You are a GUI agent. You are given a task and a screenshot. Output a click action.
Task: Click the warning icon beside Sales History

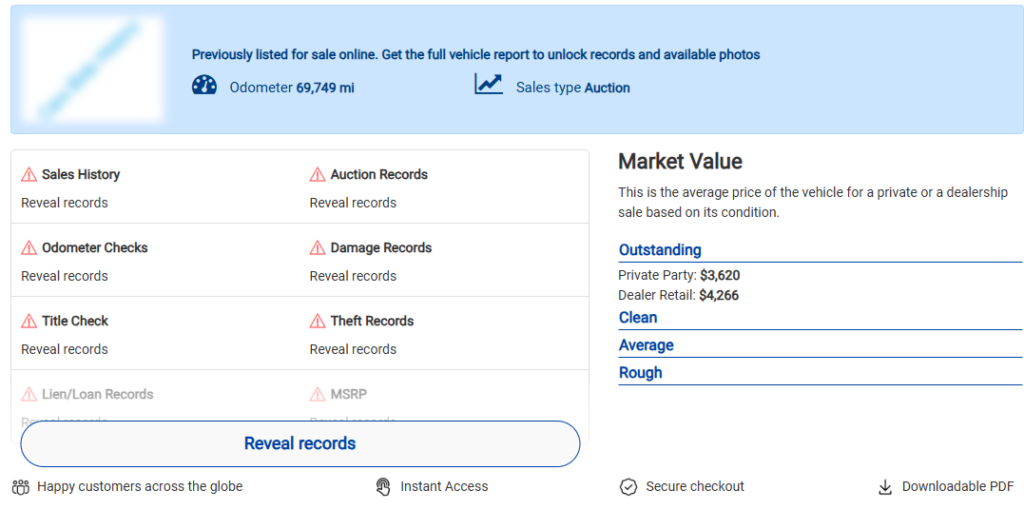pyautogui.click(x=29, y=174)
